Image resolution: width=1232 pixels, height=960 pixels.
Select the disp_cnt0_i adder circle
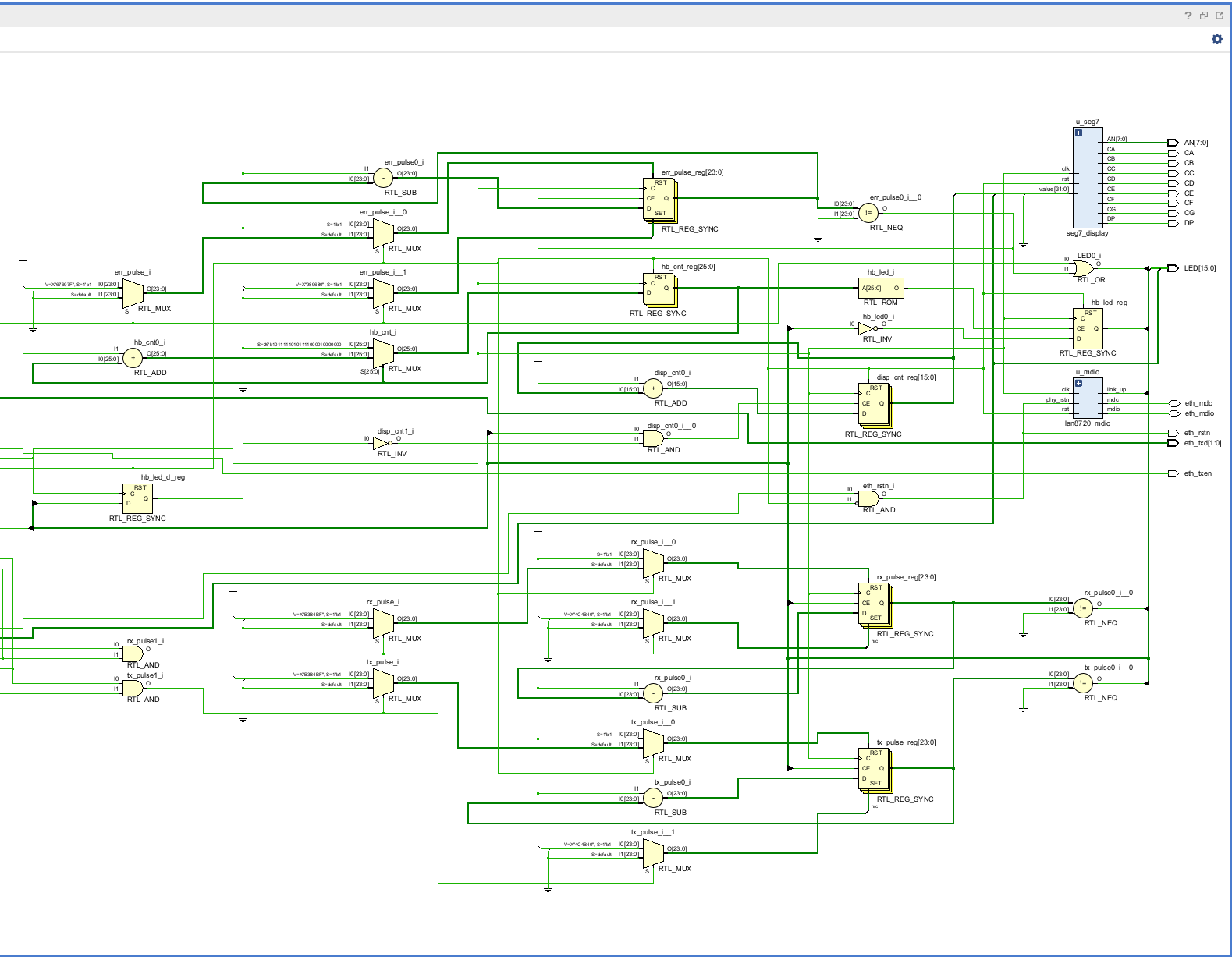(x=653, y=388)
